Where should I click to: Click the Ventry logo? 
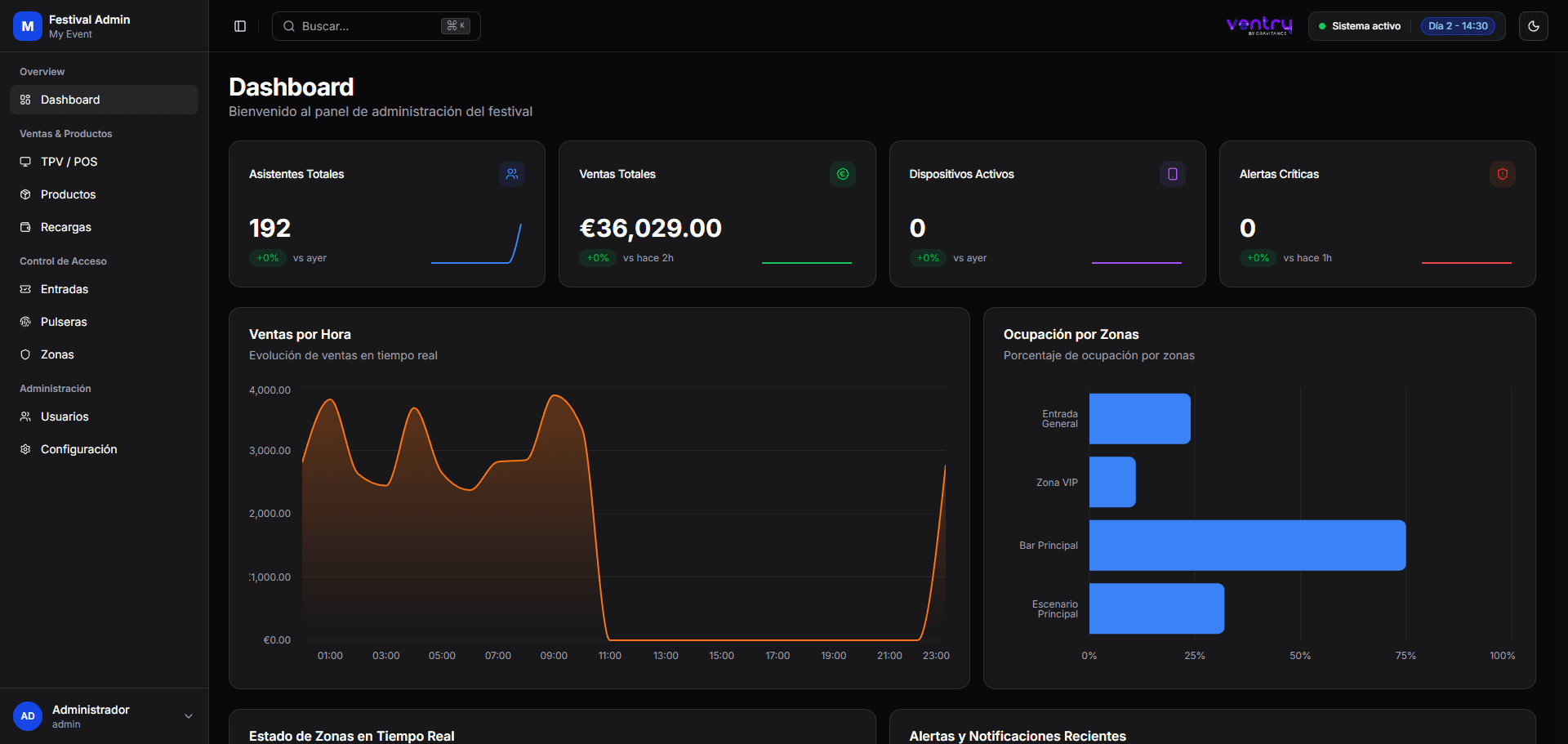point(1258,25)
